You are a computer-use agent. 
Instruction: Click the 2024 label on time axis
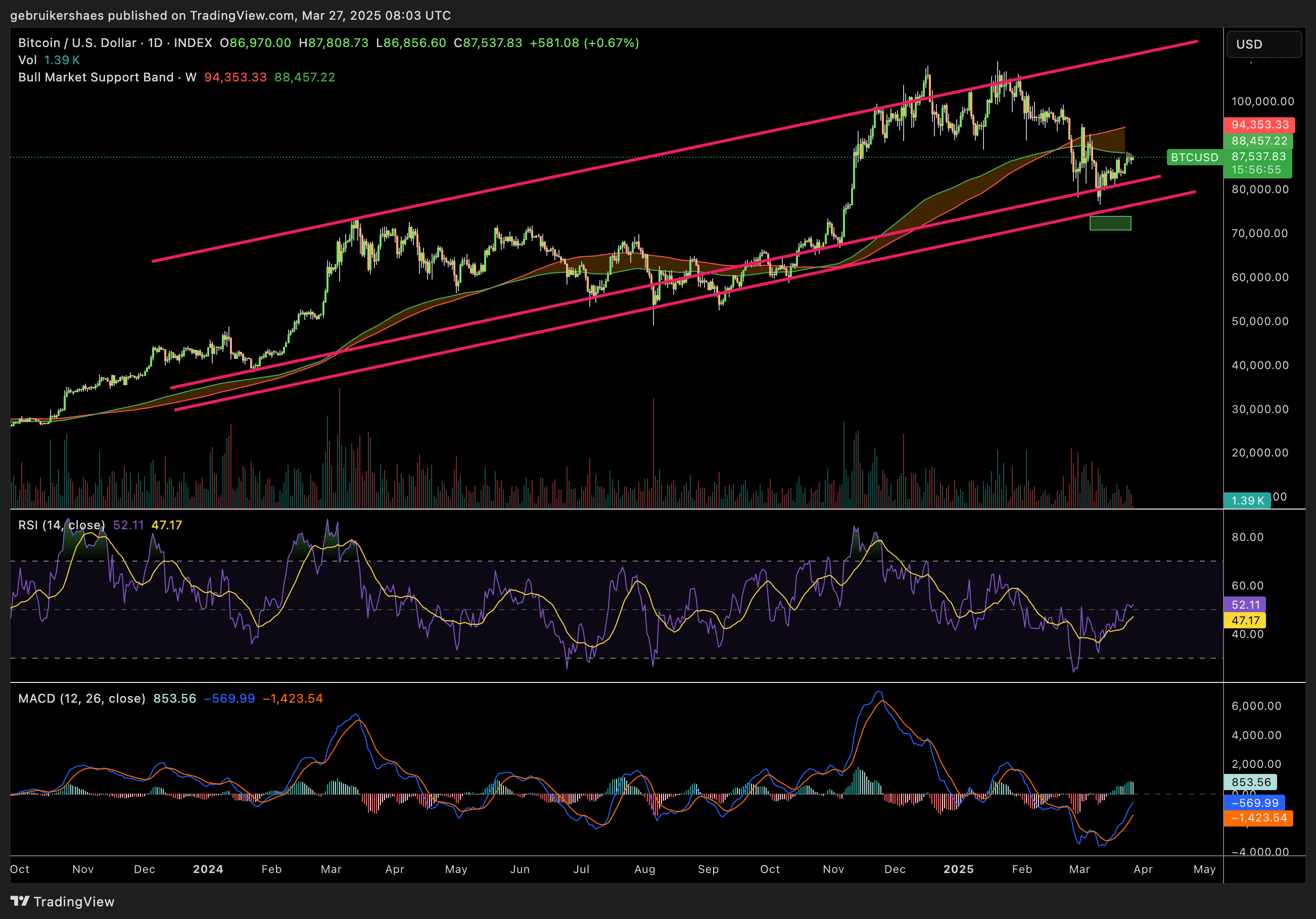tap(208, 869)
